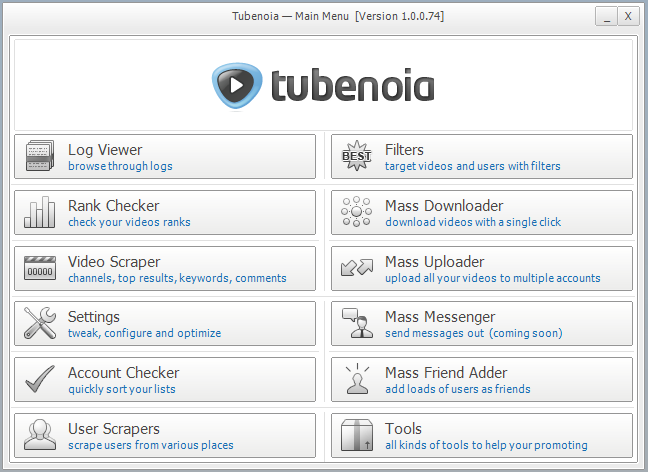Click 'all kinds of tools to help your promoting'
This screenshot has width=648, height=472.
(486, 445)
